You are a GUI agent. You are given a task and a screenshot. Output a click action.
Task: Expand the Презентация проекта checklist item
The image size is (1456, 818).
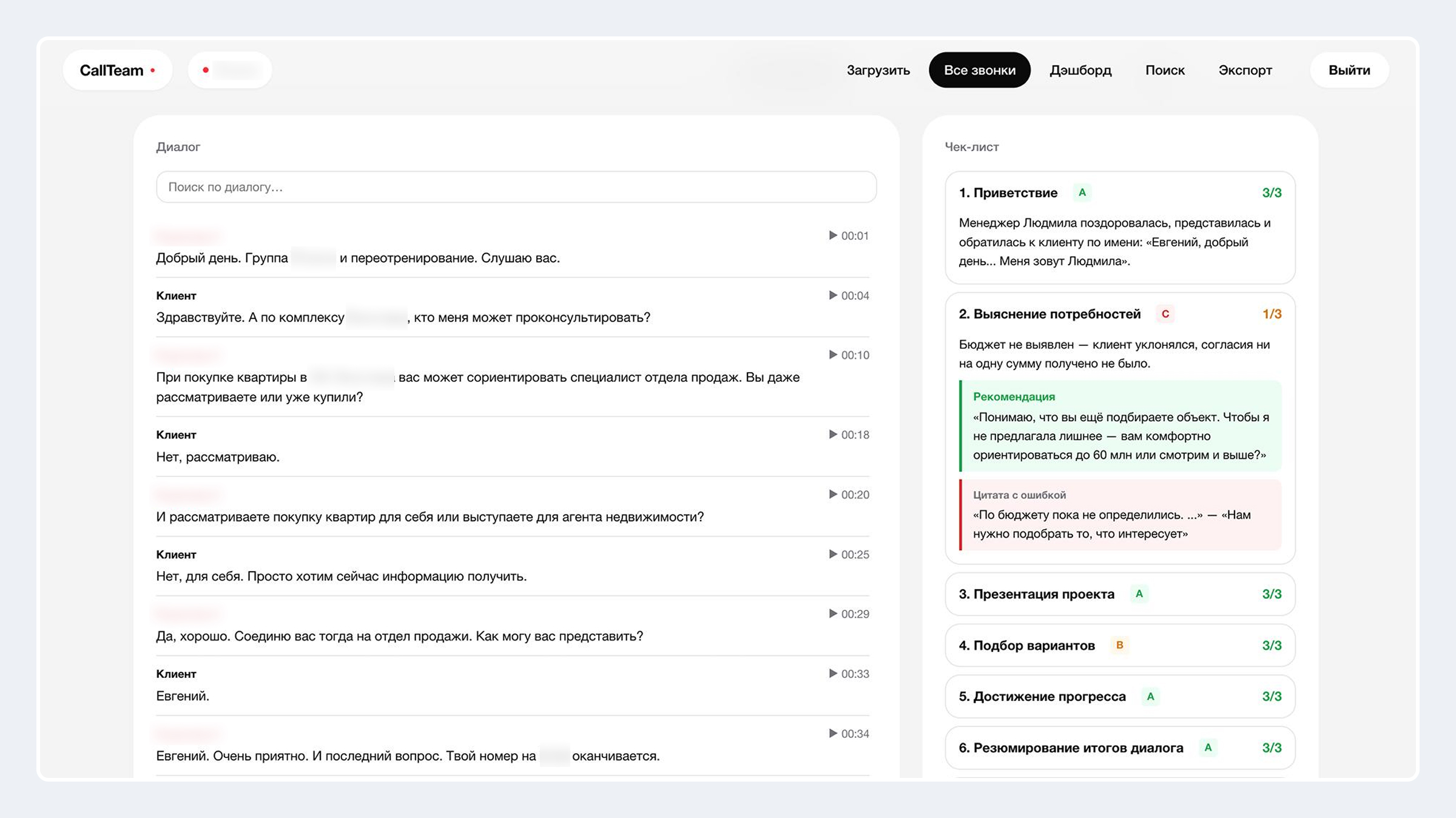click(x=1120, y=594)
